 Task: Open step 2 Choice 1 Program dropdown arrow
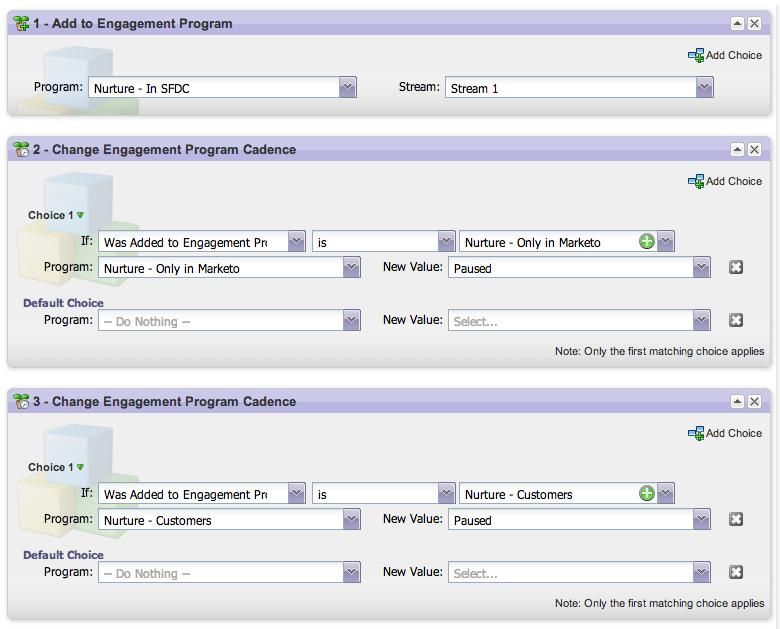351,268
